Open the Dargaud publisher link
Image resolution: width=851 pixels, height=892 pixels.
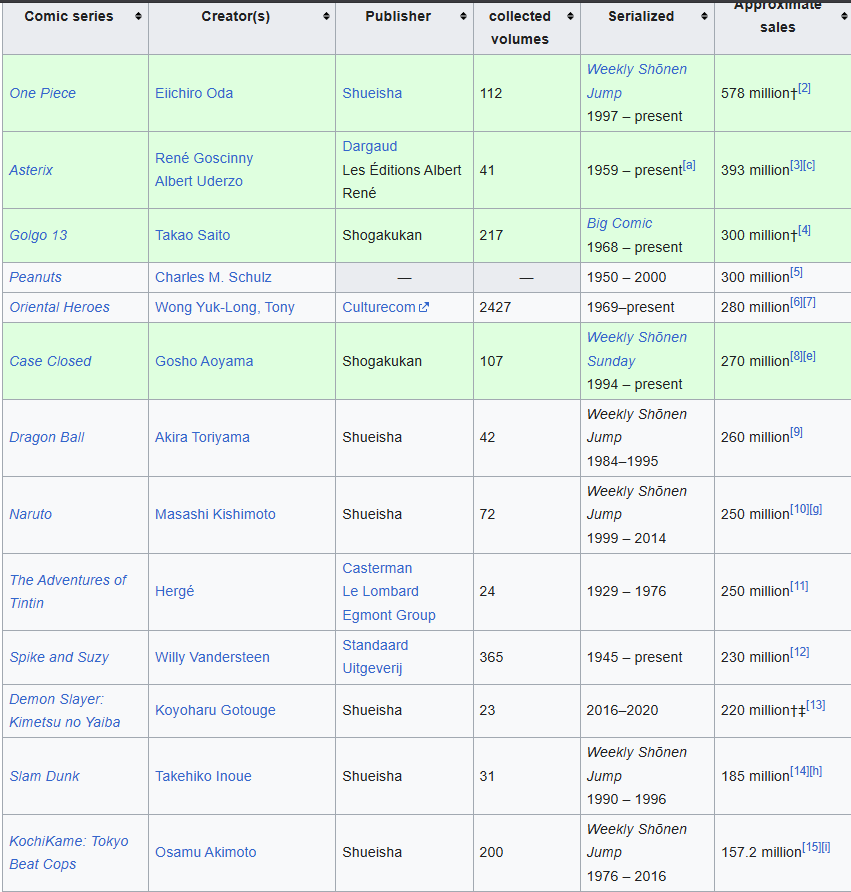click(370, 146)
